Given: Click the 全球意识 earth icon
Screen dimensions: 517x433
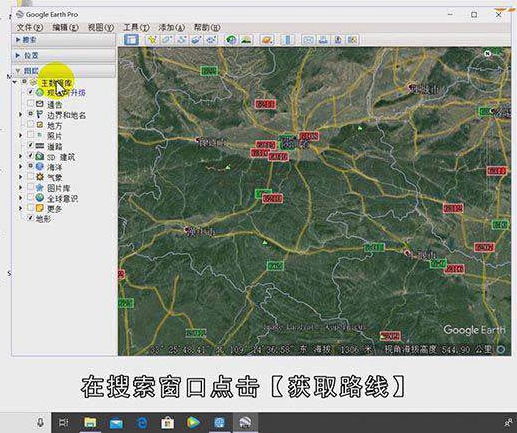Looking at the screenshot, I should pos(40,198).
